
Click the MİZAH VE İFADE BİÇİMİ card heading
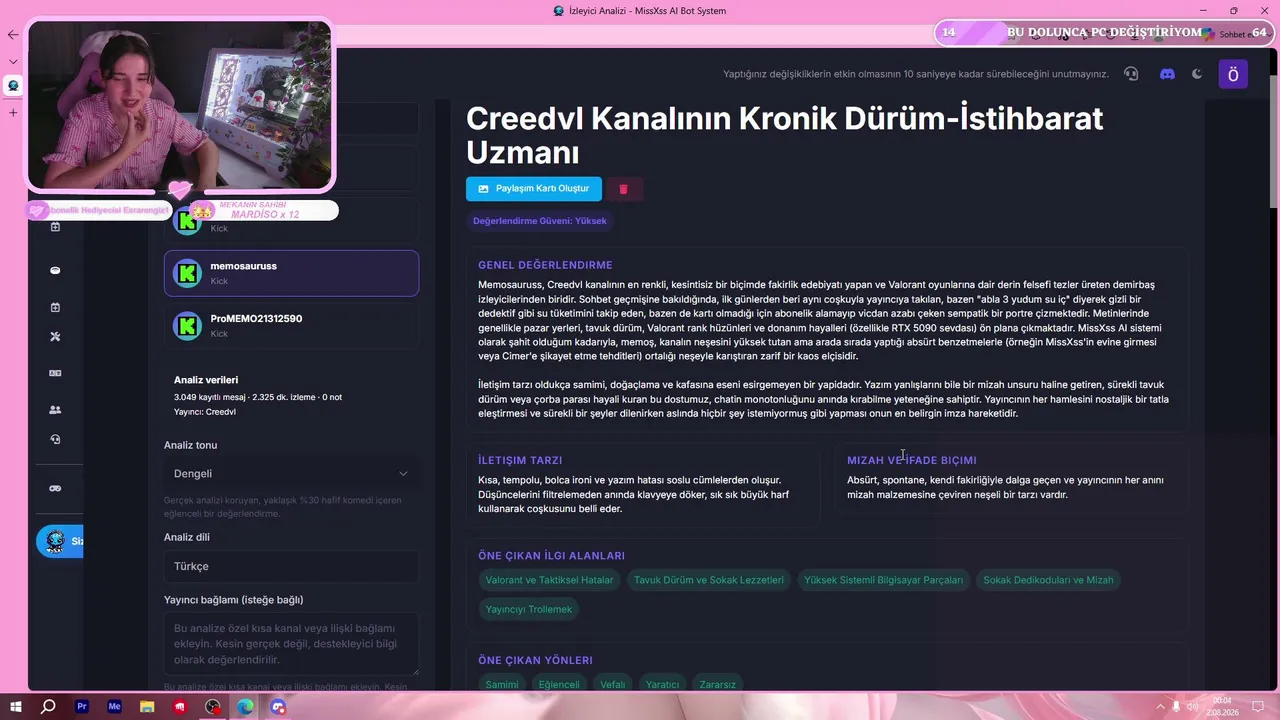pos(912,460)
